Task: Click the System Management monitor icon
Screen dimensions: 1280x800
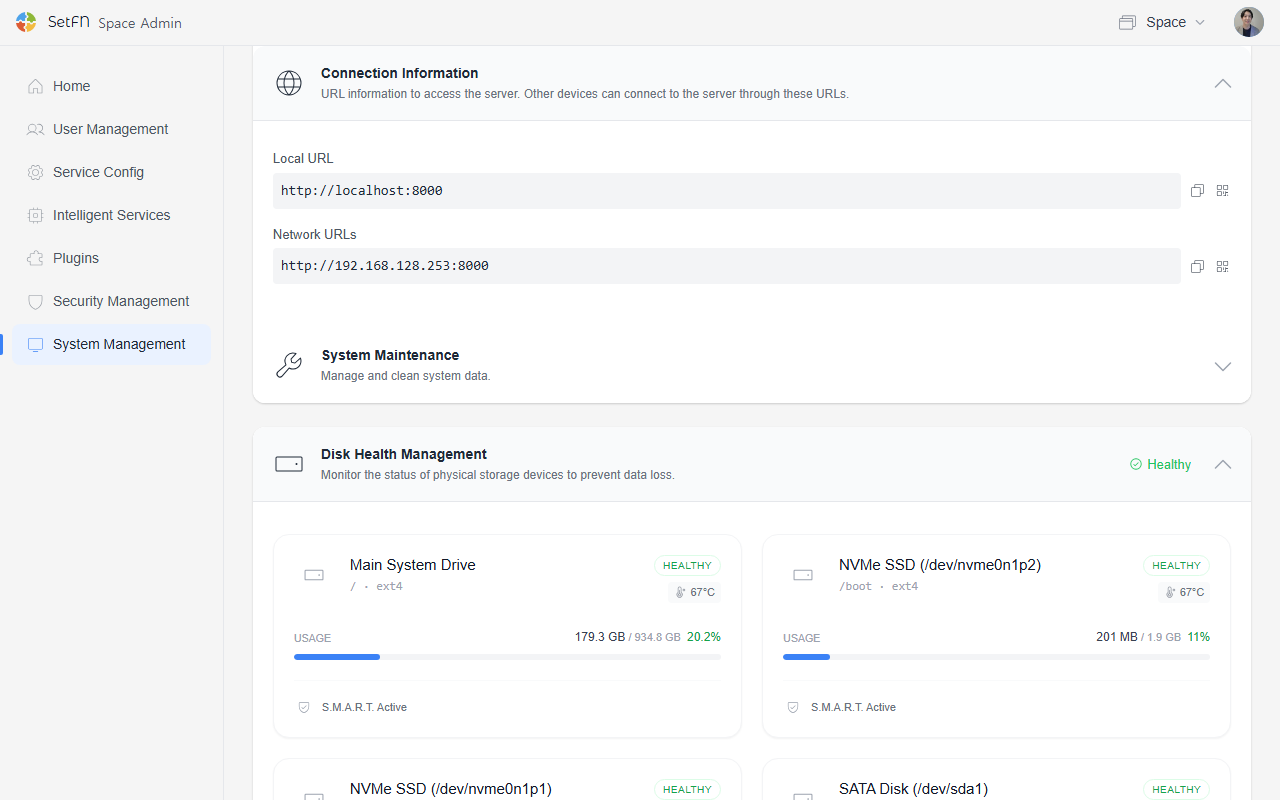Action: (x=36, y=344)
